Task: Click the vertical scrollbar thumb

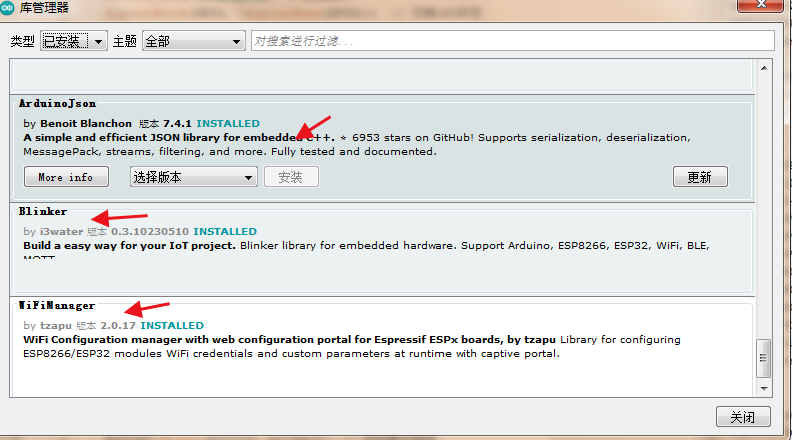Action: [x=764, y=358]
